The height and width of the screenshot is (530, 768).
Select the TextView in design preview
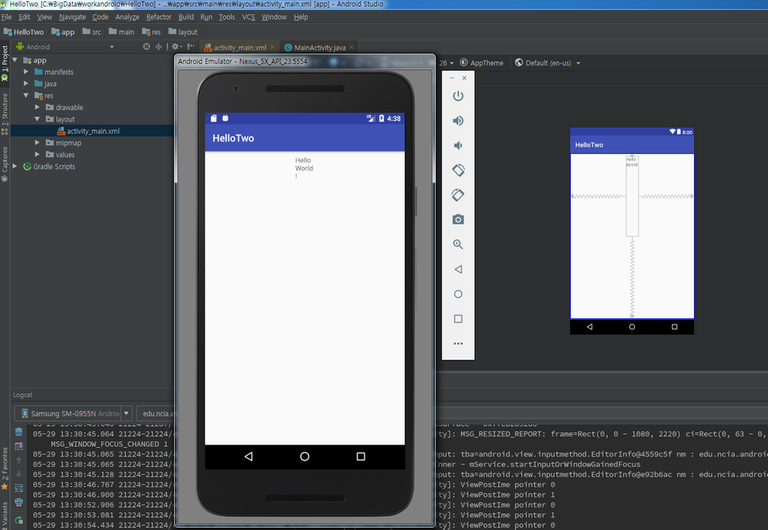pos(632,196)
